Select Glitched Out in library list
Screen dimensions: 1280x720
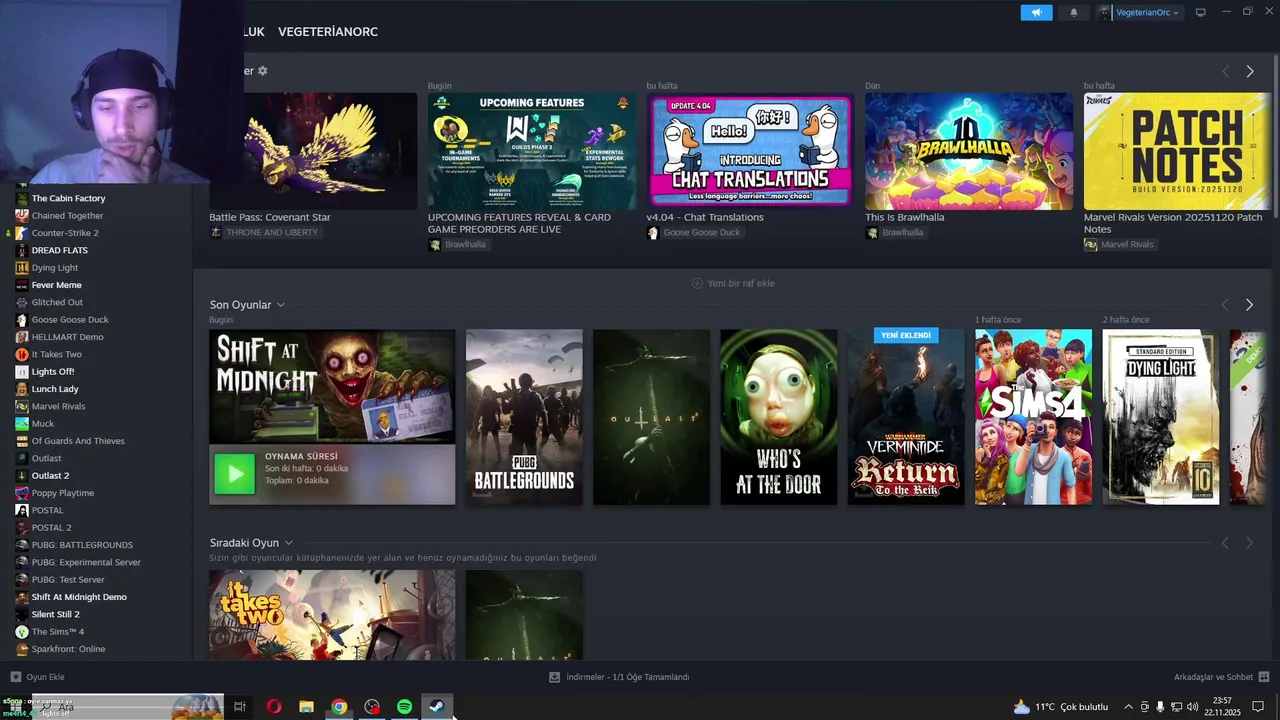coord(57,302)
